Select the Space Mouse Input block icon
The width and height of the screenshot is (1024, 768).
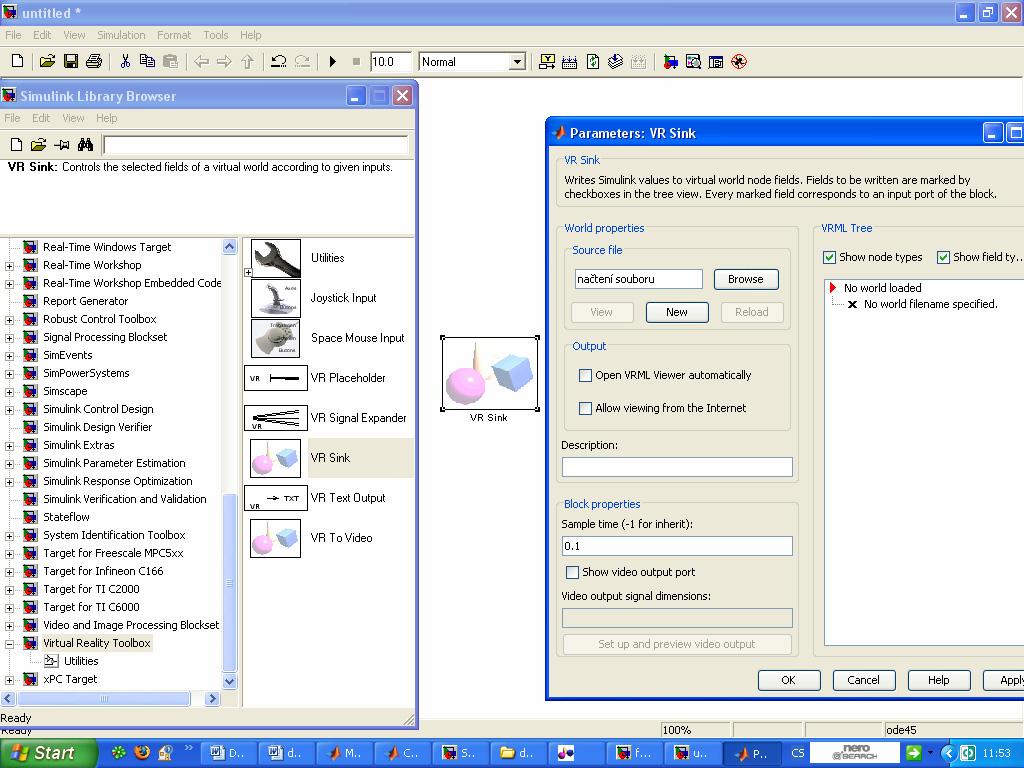point(276,338)
